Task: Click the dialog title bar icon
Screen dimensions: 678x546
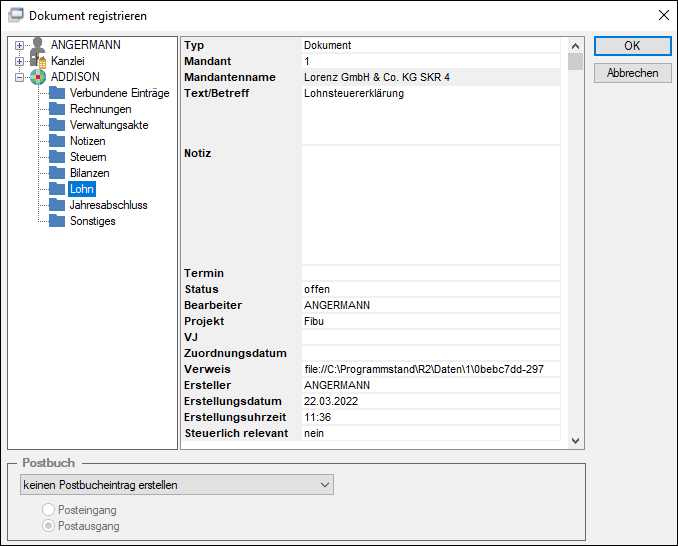Action: [x=16, y=15]
